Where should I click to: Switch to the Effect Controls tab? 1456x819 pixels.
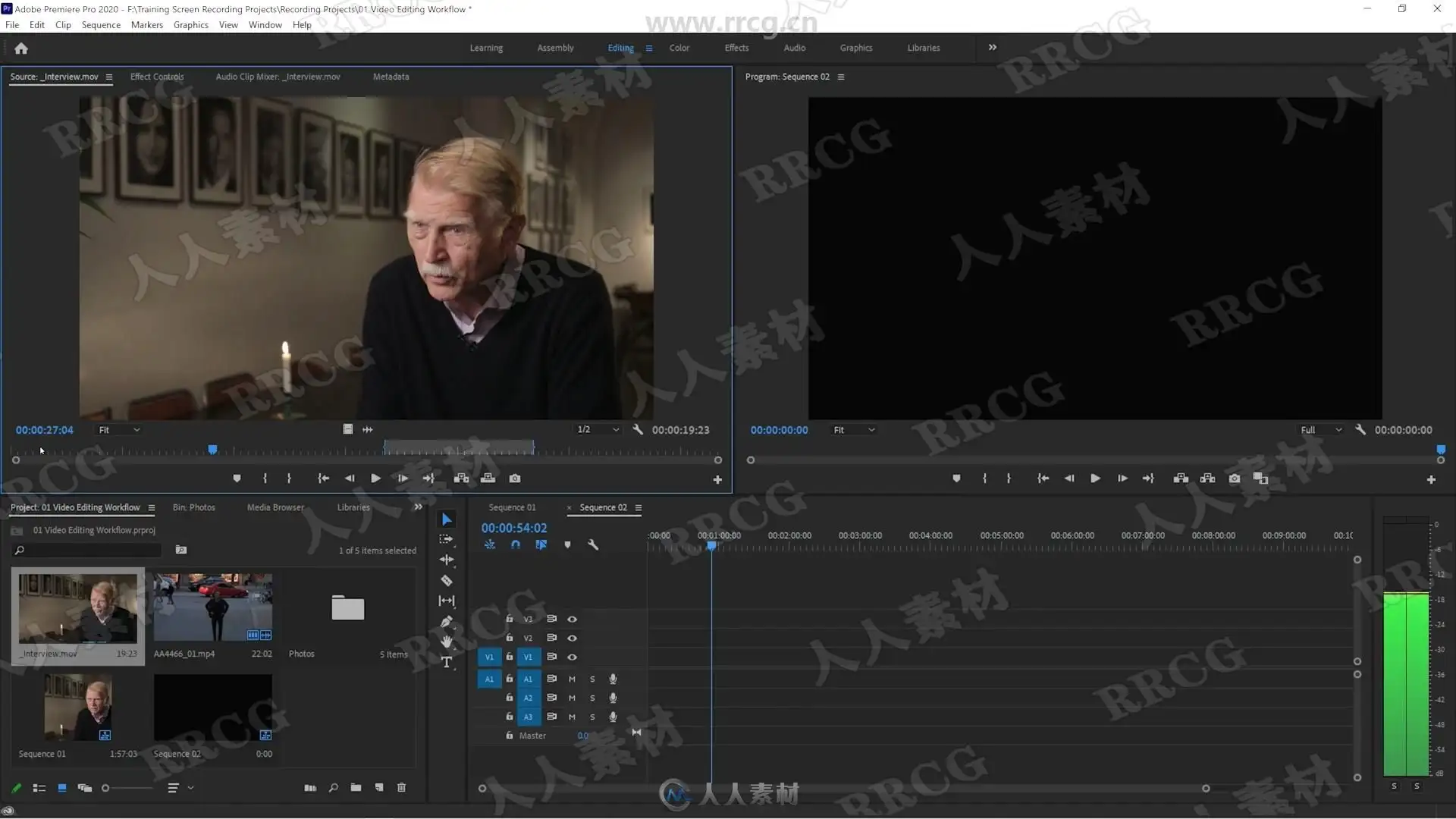157,77
